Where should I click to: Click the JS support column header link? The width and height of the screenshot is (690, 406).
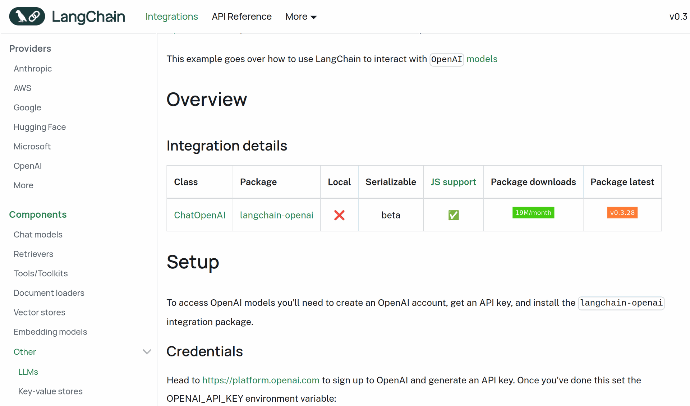[x=453, y=182]
